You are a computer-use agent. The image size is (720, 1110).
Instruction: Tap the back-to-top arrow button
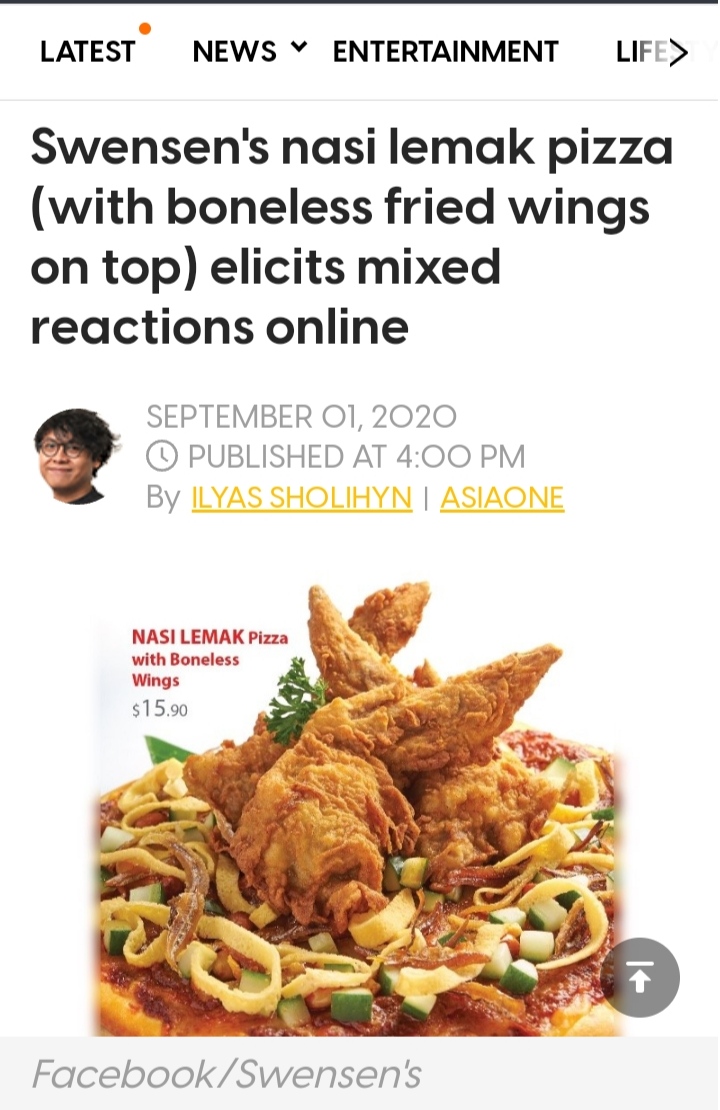click(640, 978)
